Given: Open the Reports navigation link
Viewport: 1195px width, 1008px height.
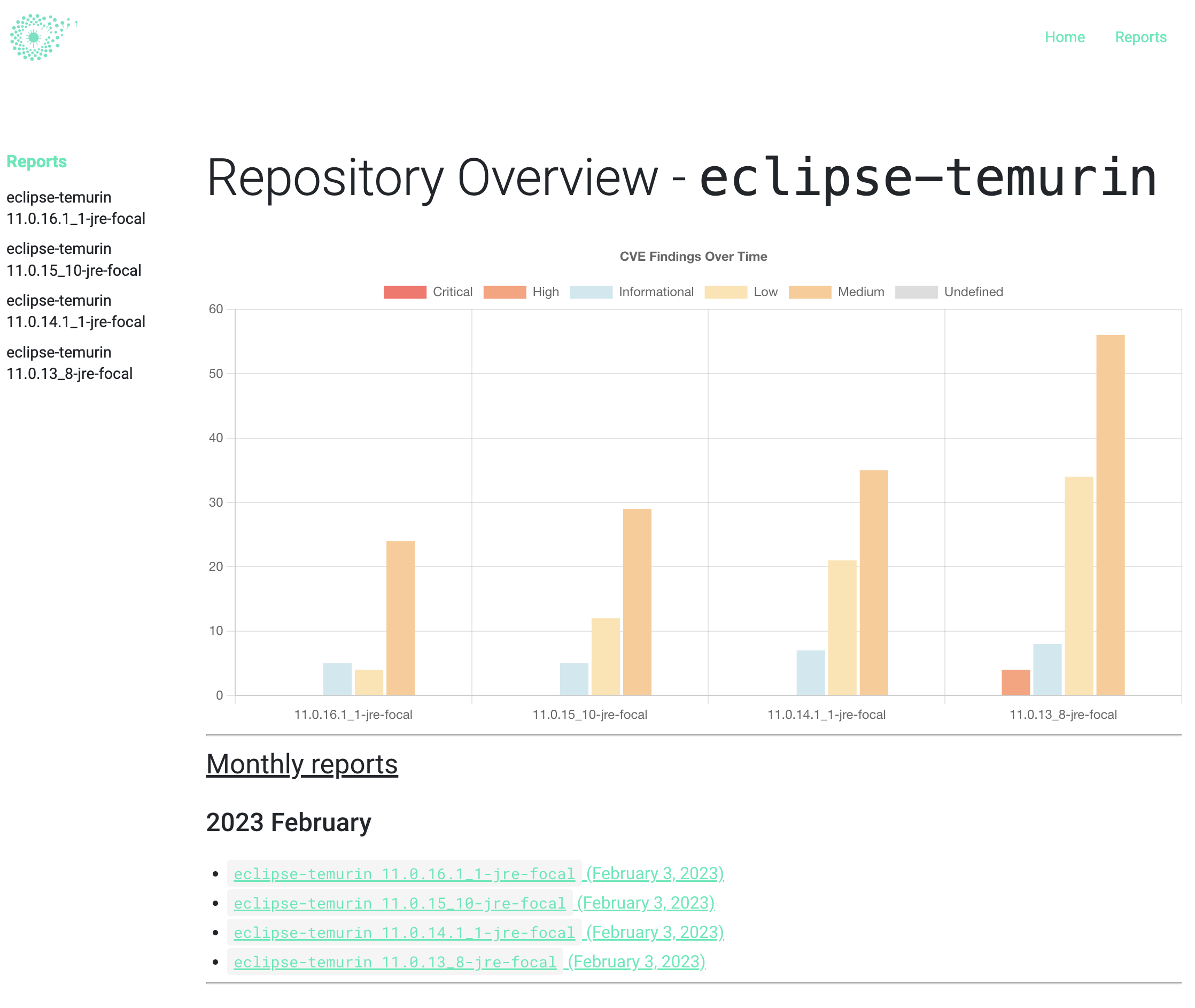Looking at the screenshot, I should pos(1140,37).
